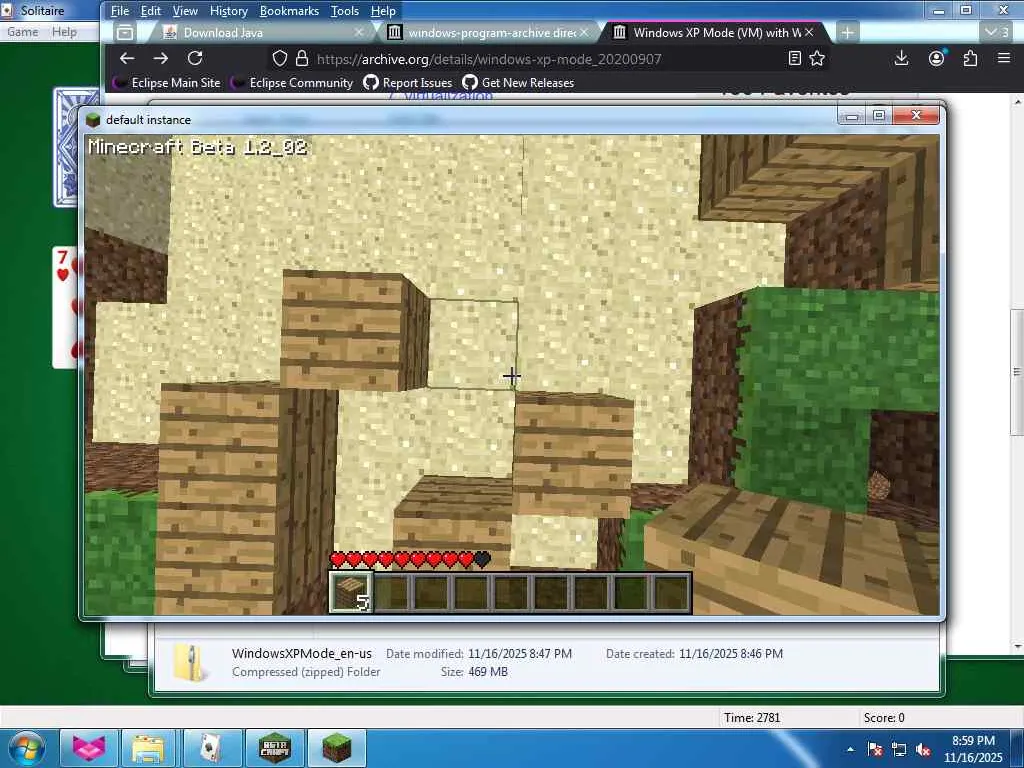Open Betacraft launcher taskbar icon
The height and width of the screenshot is (768, 1024).
coord(274,748)
